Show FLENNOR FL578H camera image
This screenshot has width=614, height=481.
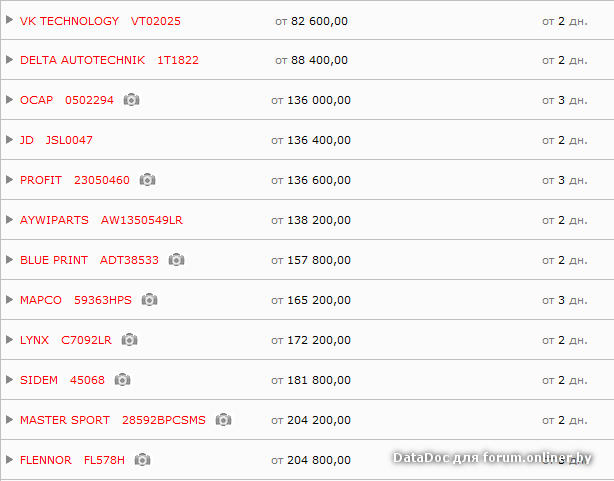[143, 460]
